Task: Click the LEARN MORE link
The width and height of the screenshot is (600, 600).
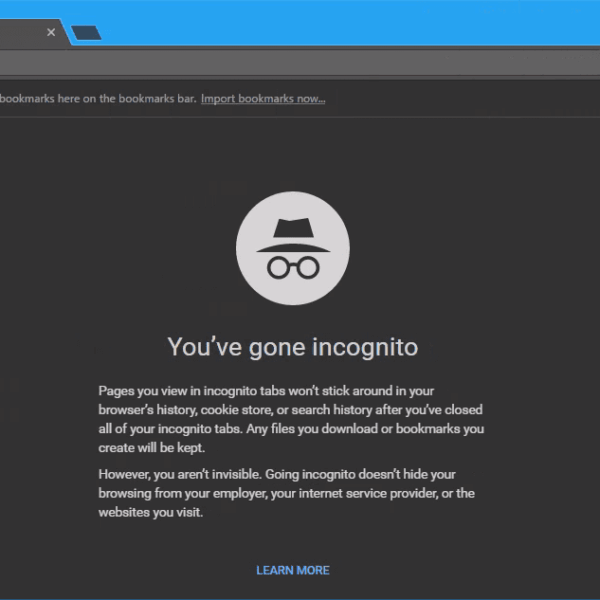Action: (x=293, y=570)
